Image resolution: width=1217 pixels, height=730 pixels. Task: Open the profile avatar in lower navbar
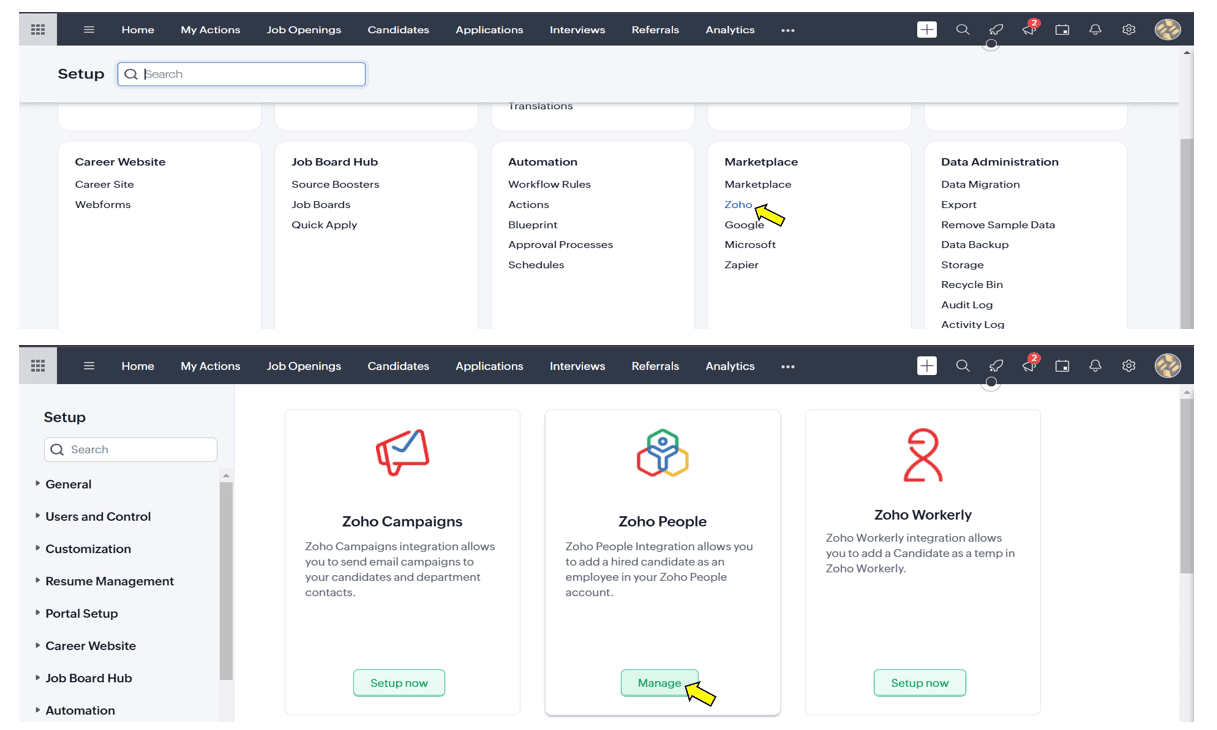(x=1167, y=366)
